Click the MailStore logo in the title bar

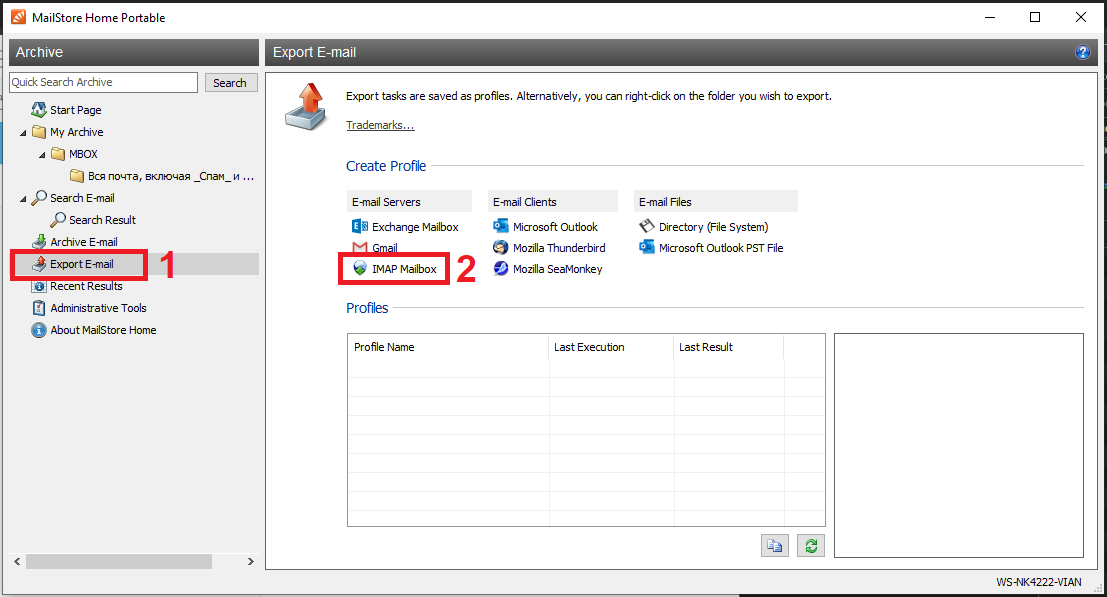tap(18, 17)
